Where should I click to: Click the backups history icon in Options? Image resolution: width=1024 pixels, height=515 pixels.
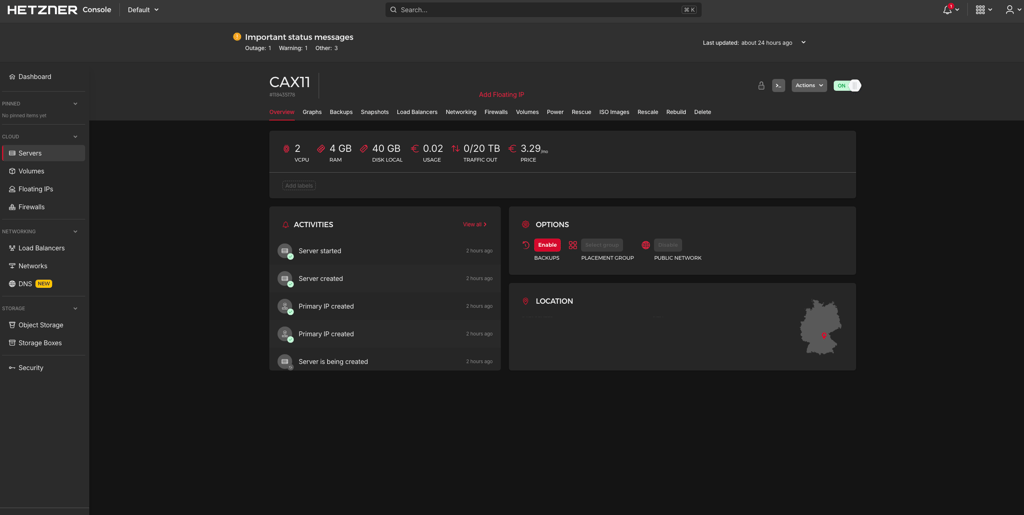(x=526, y=245)
